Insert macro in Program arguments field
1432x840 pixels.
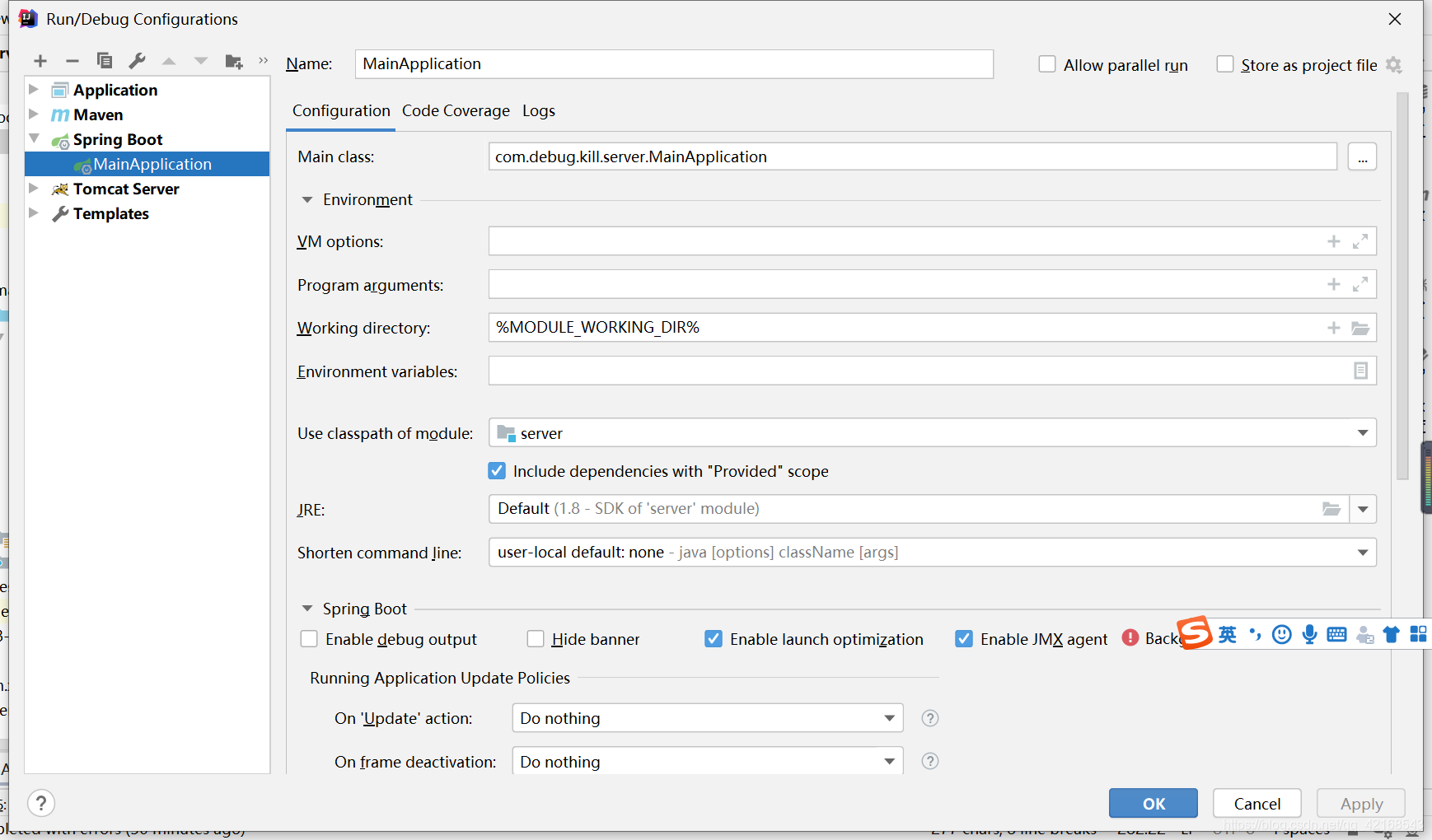pyautogui.click(x=1334, y=284)
